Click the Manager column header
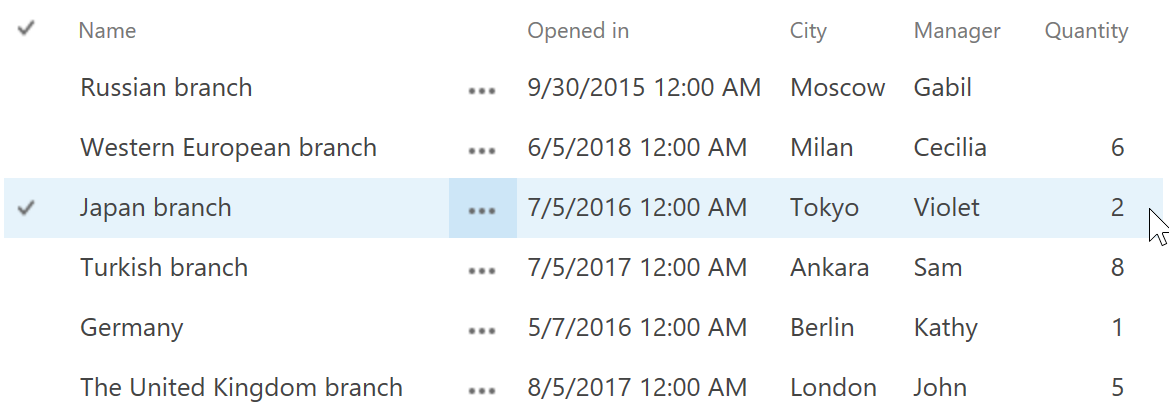1169x405 pixels. [957, 31]
